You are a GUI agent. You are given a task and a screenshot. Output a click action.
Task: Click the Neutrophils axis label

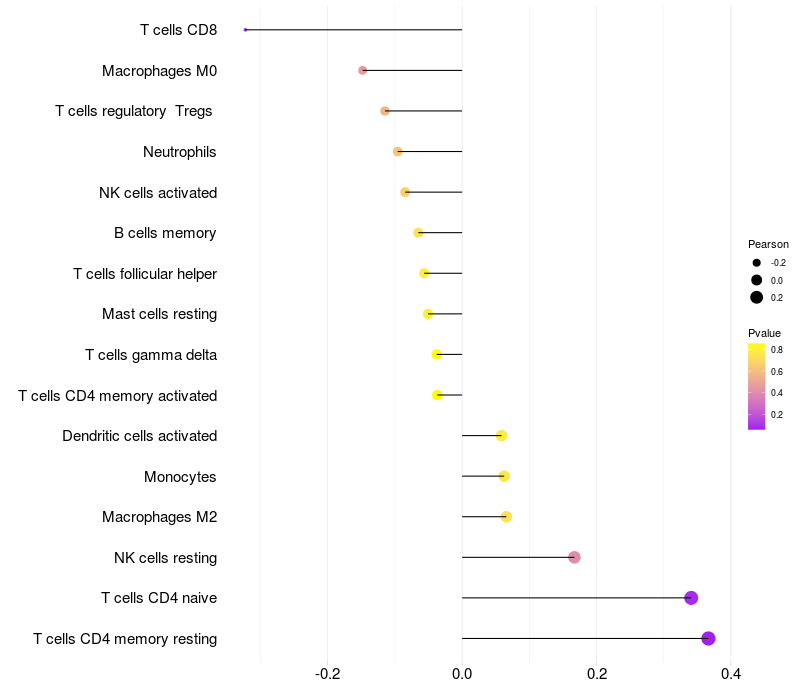tap(180, 152)
